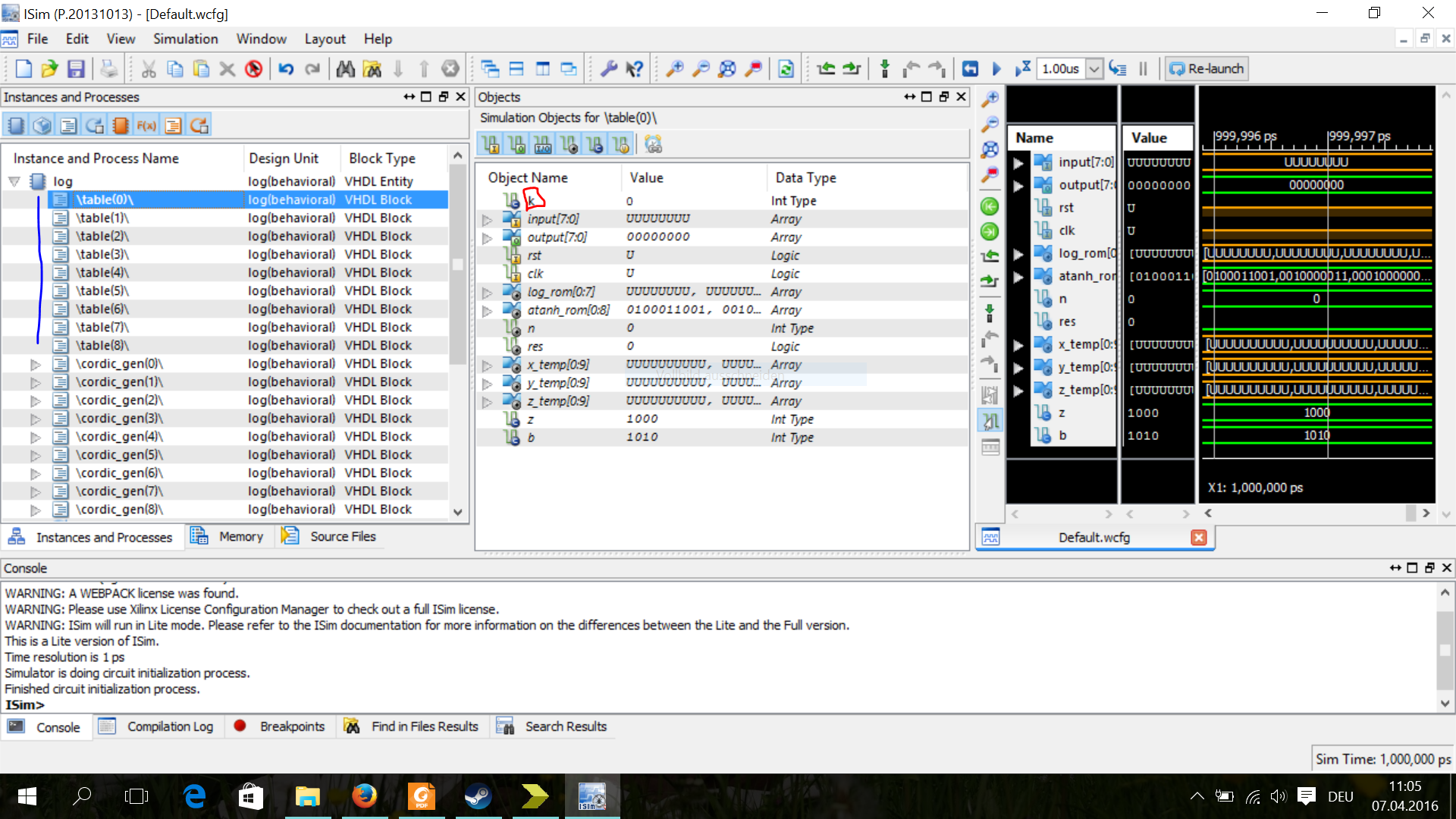Click the Run All play icon

[x=996, y=69]
